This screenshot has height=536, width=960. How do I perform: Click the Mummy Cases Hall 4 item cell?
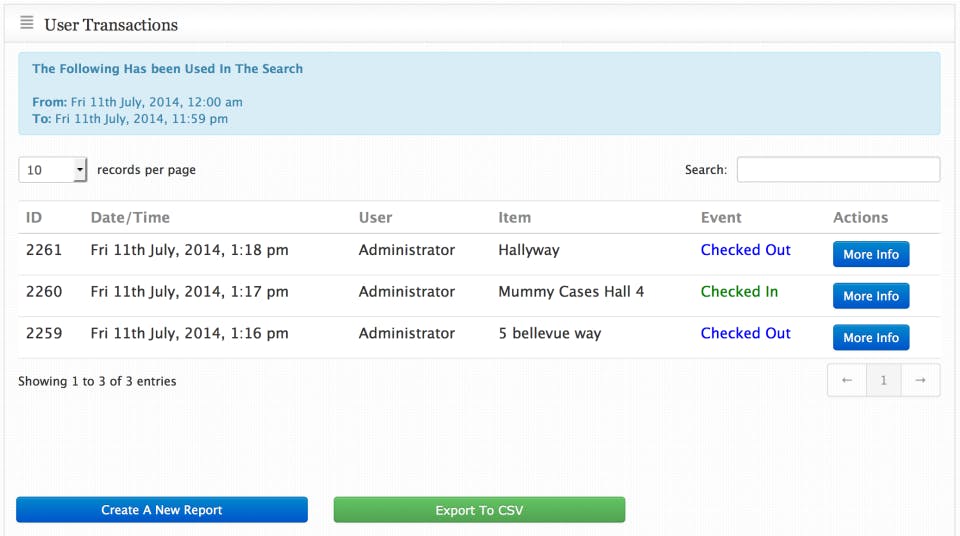point(571,292)
